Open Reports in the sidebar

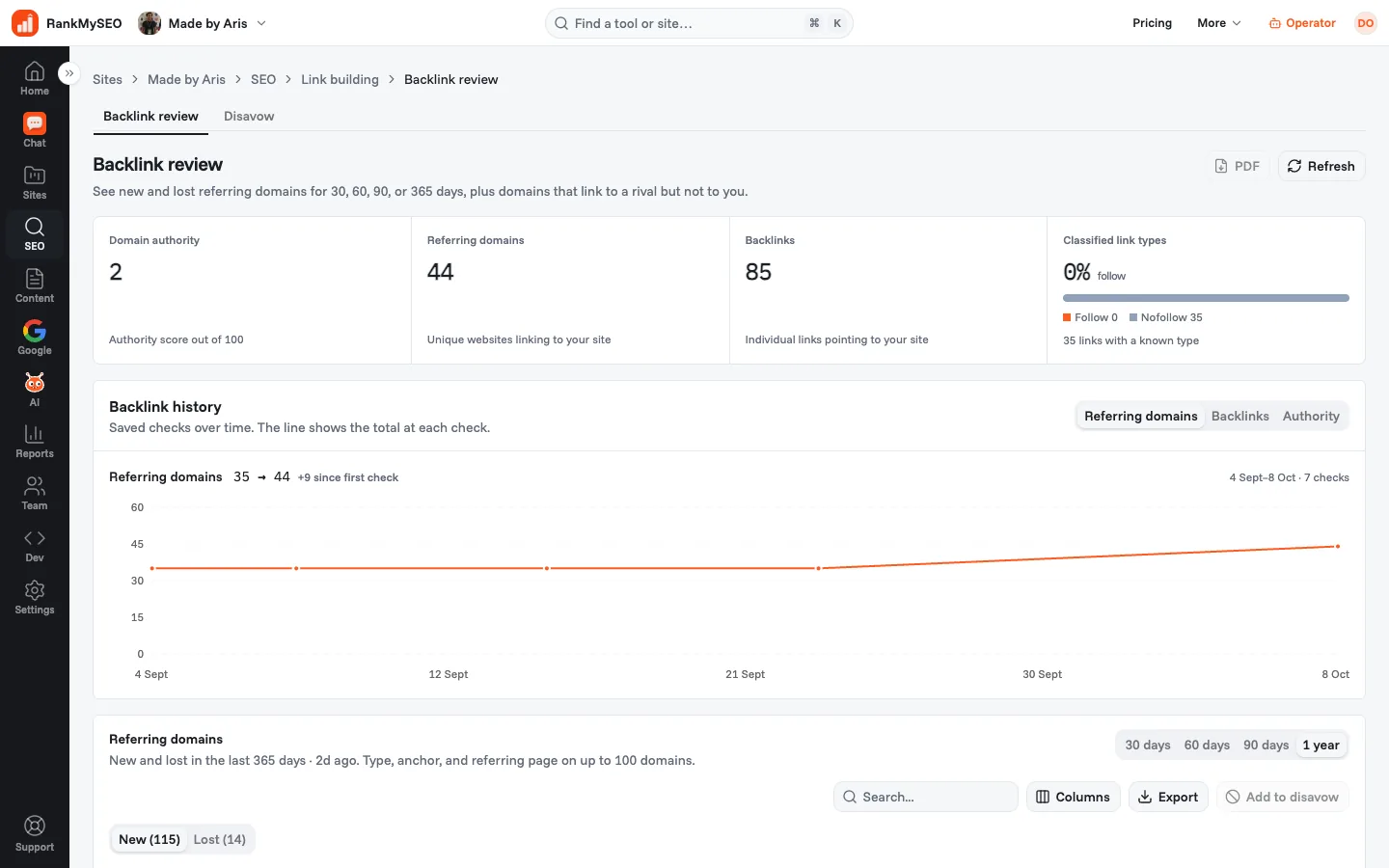35,442
